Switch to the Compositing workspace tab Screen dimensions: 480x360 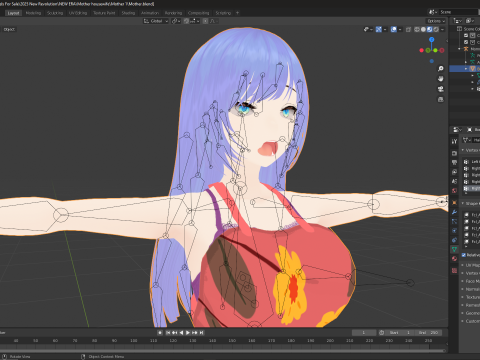click(198, 13)
